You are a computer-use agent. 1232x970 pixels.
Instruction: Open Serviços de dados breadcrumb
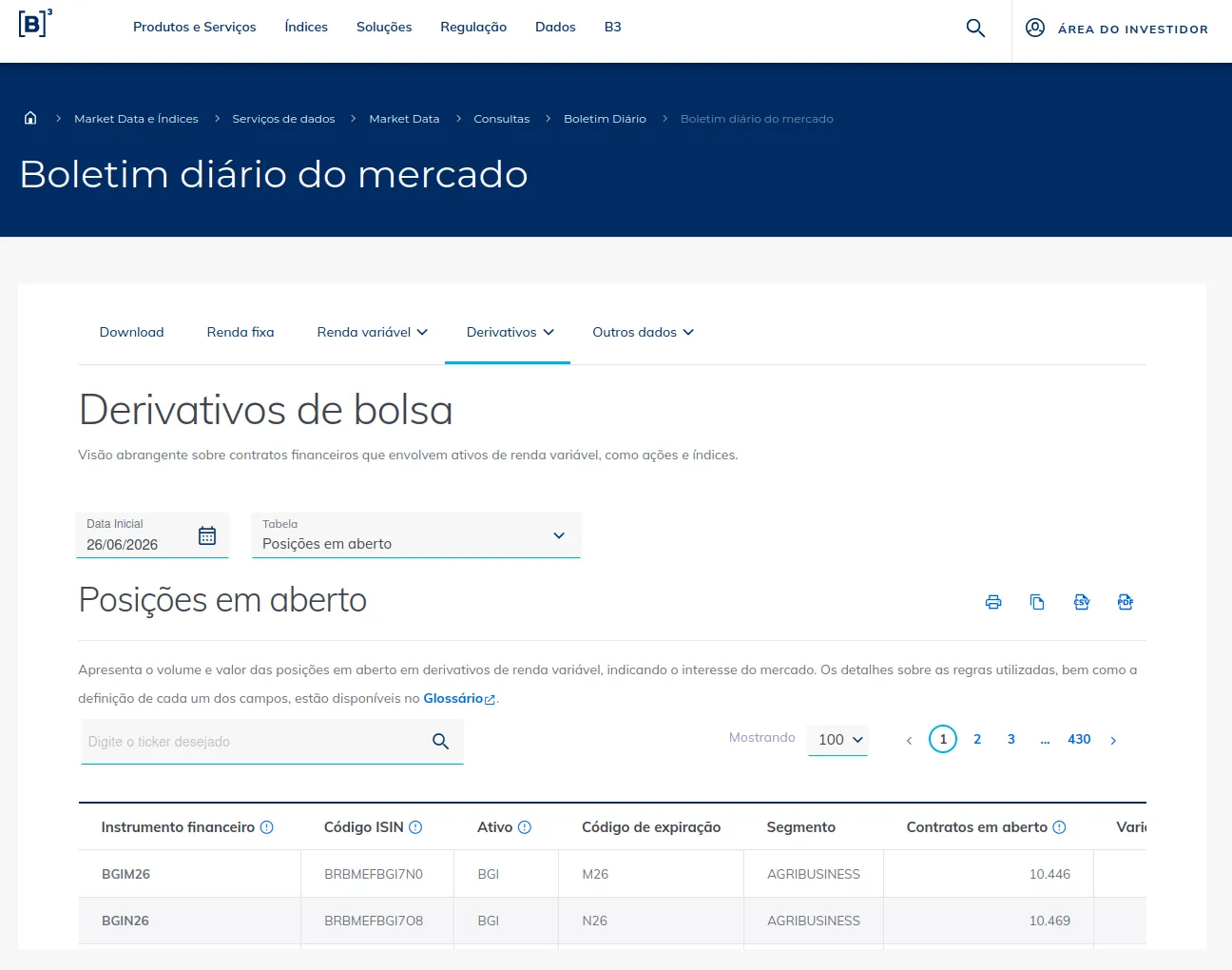click(283, 119)
